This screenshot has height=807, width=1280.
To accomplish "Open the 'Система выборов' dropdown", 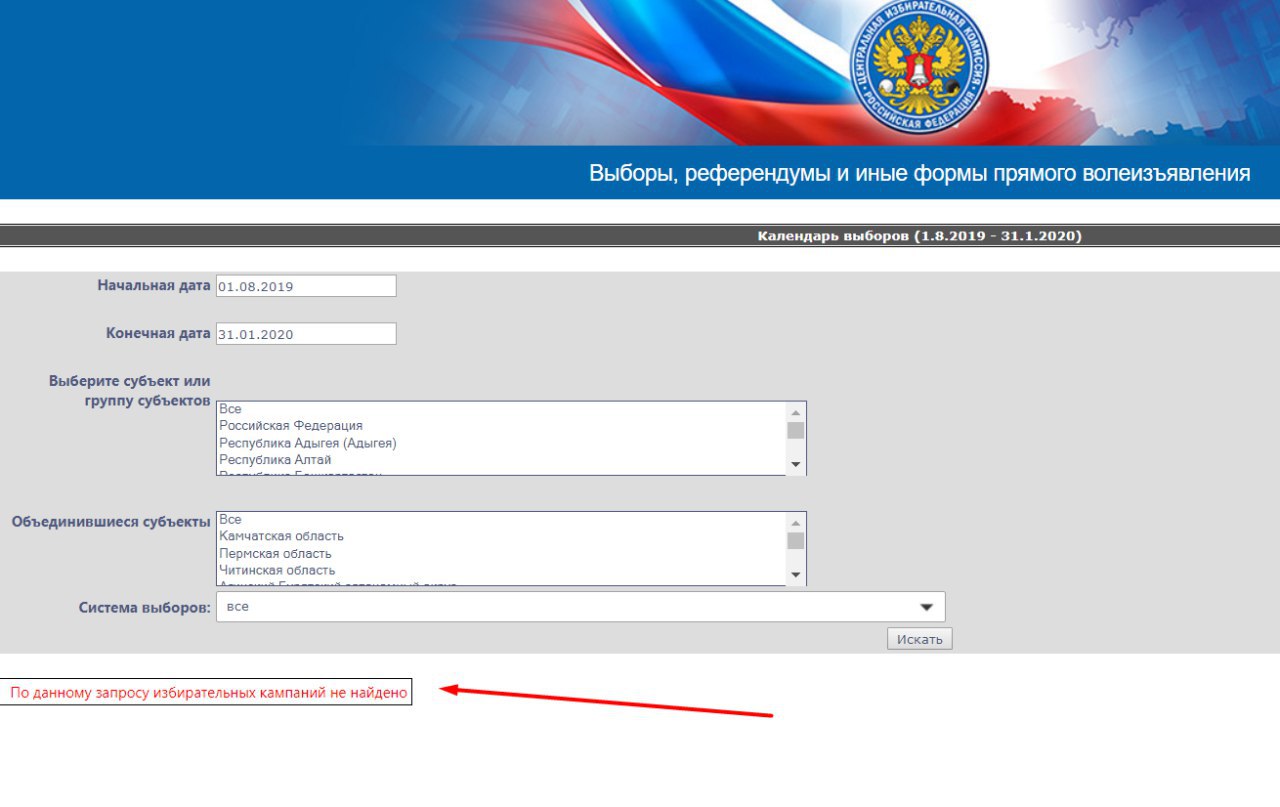I will pyautogui.click(x=580, y=607).
